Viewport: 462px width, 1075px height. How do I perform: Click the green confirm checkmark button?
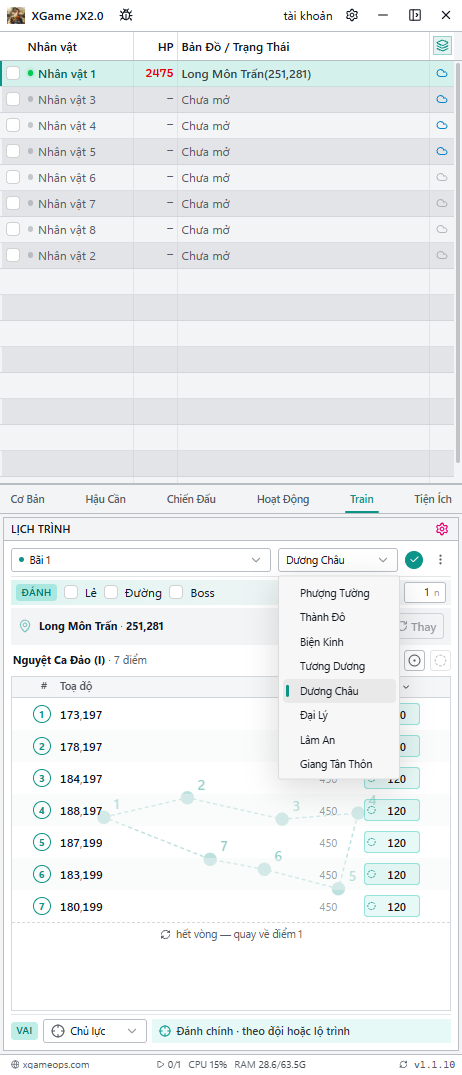pos(413,559)
